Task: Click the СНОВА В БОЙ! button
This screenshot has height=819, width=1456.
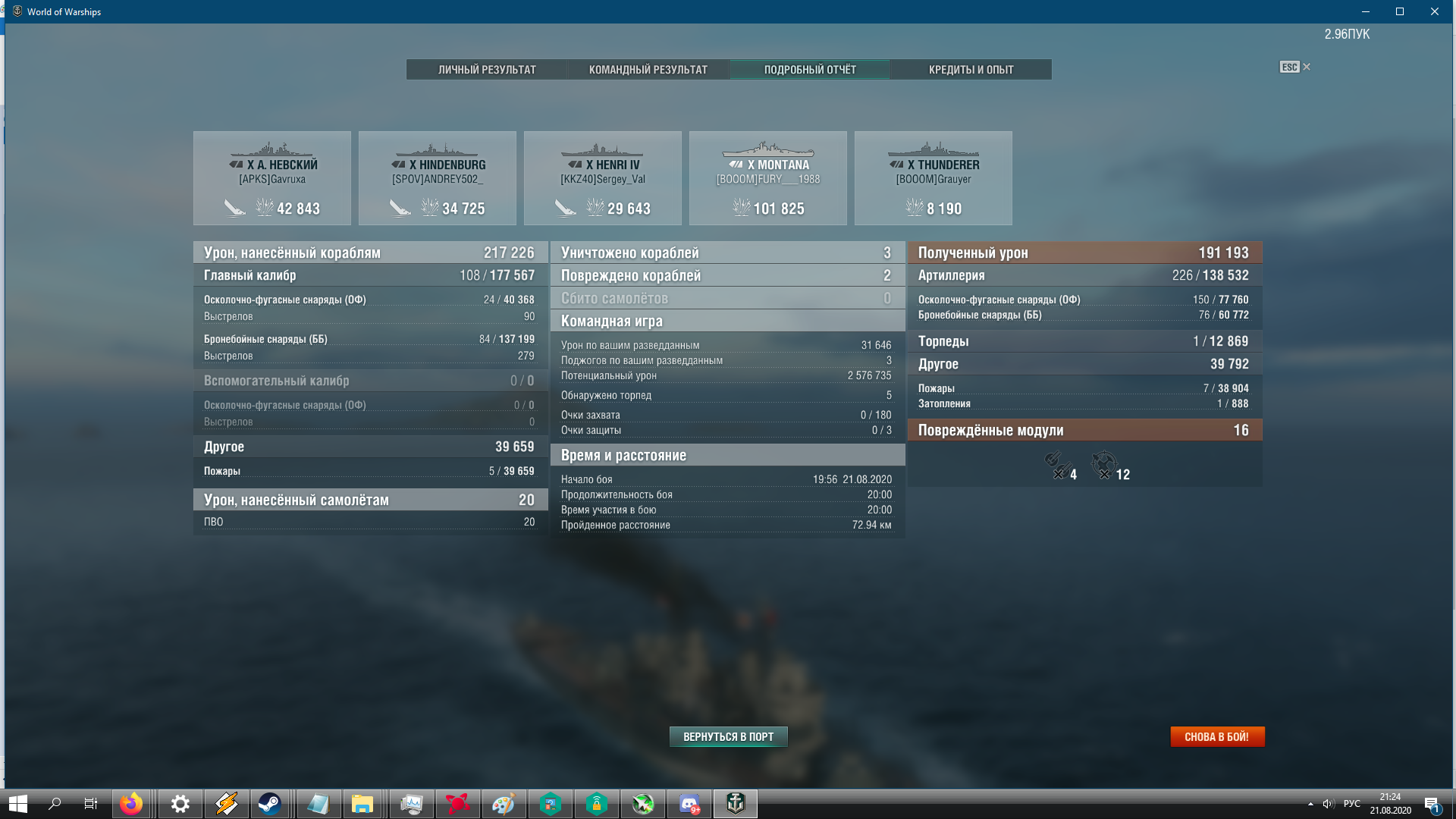Action: (1217, 737)
